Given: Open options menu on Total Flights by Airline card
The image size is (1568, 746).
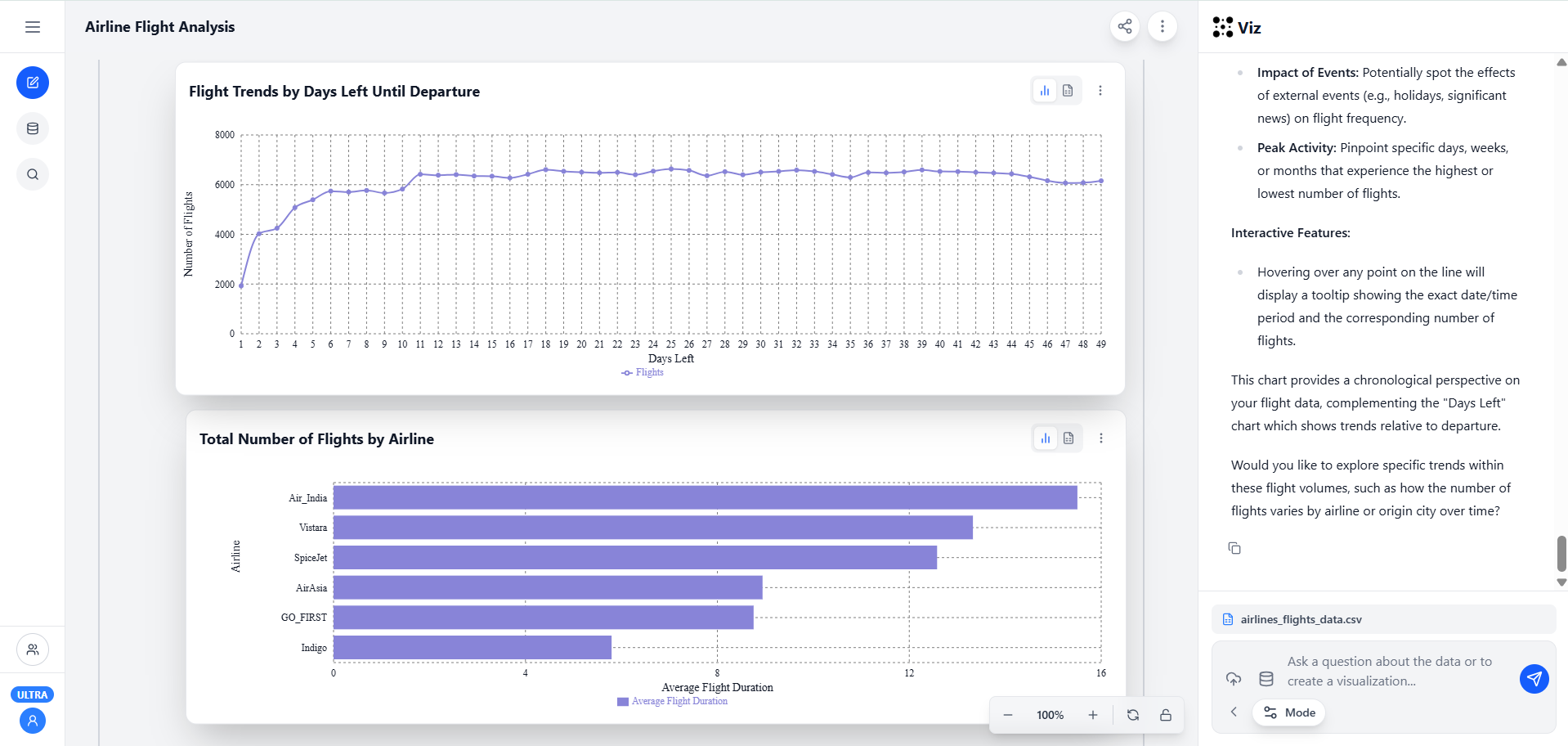Looking at the screenshot, I should 1101,438.
